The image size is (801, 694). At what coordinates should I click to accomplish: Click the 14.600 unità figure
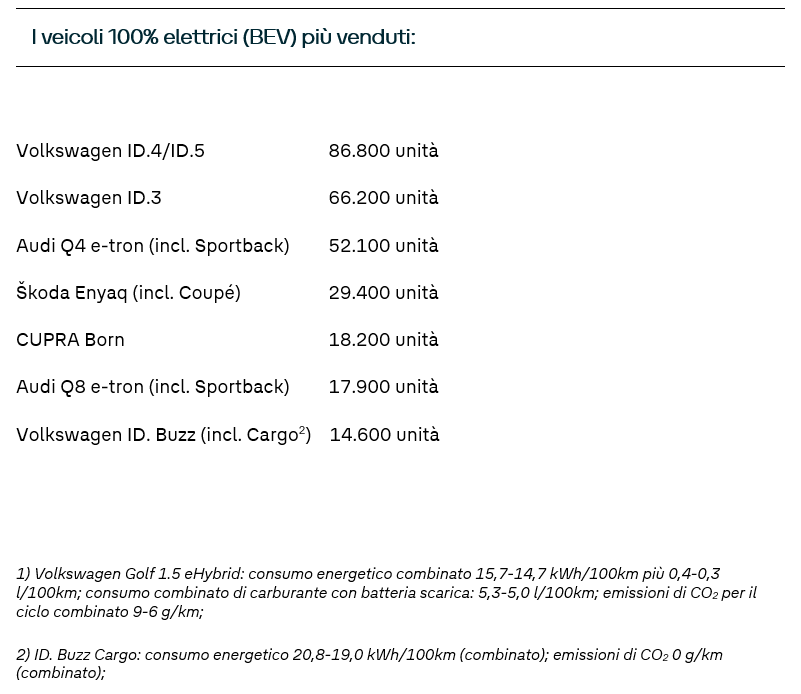coord(384,435)
